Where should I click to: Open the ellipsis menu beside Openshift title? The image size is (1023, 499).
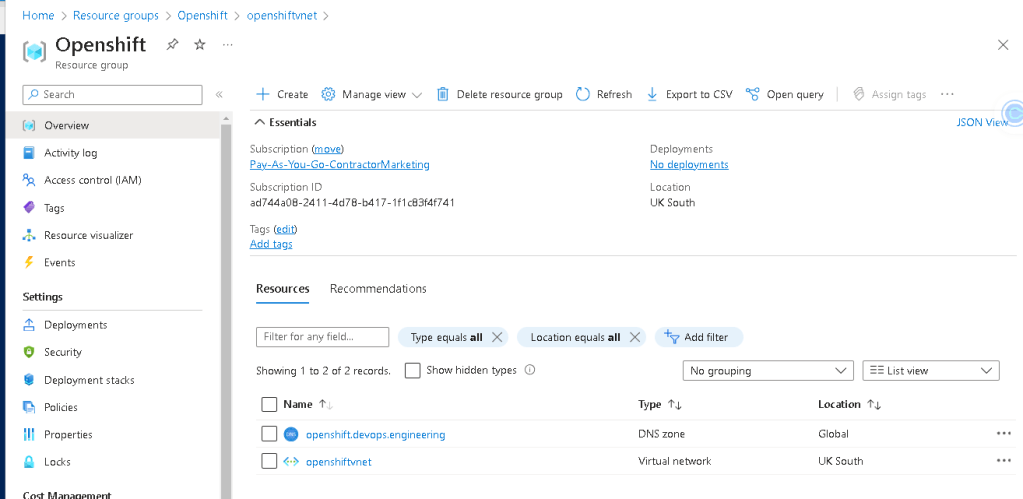coord(227,45)
